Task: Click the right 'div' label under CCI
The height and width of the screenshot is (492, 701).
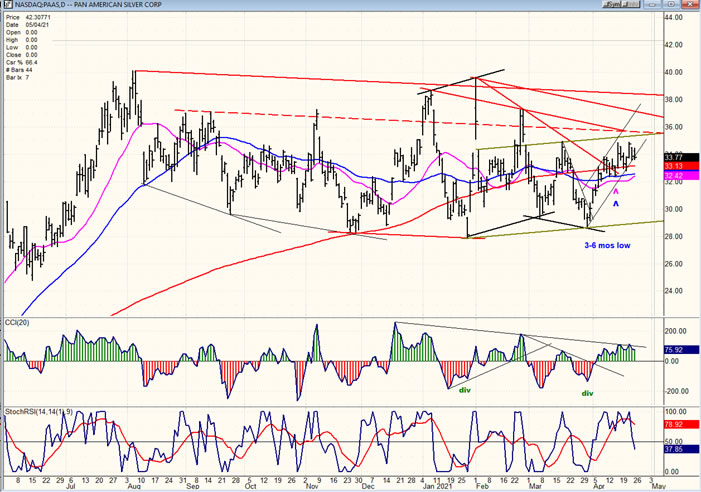Action: pyautogui.click(x=587, y=393)
